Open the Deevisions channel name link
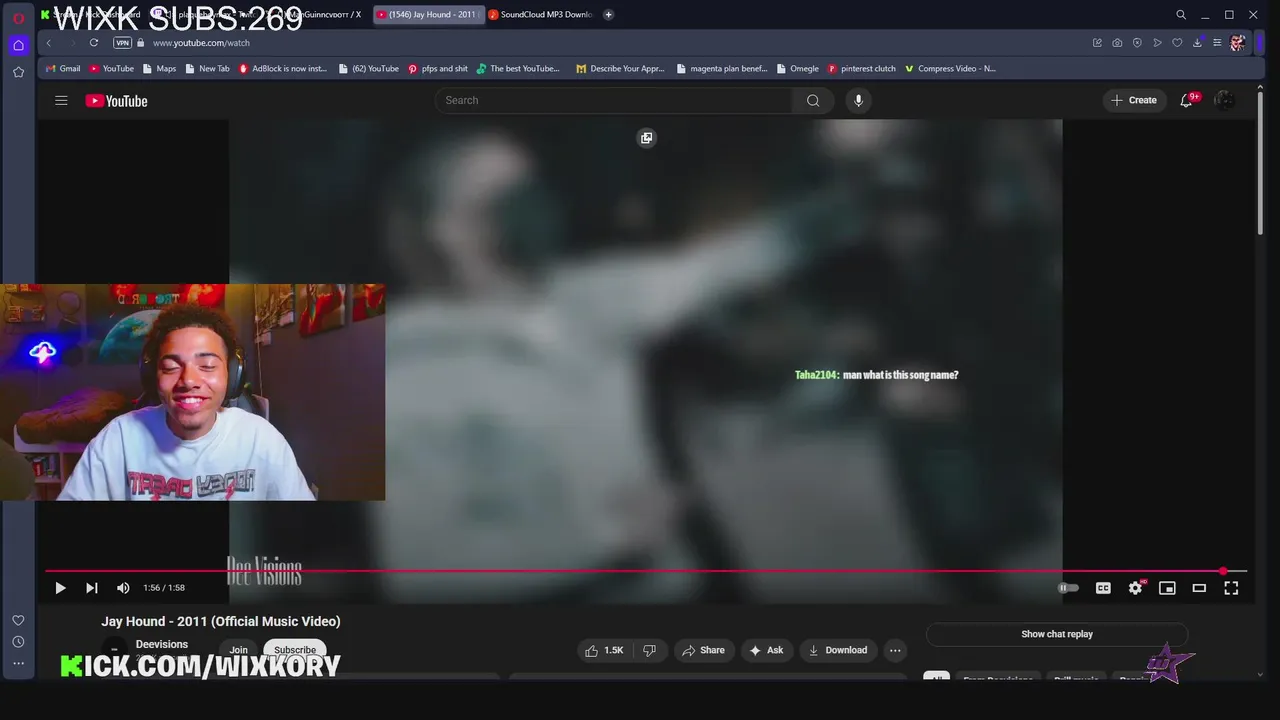Screen dimensions: 1280x720 tap(162, 644)
